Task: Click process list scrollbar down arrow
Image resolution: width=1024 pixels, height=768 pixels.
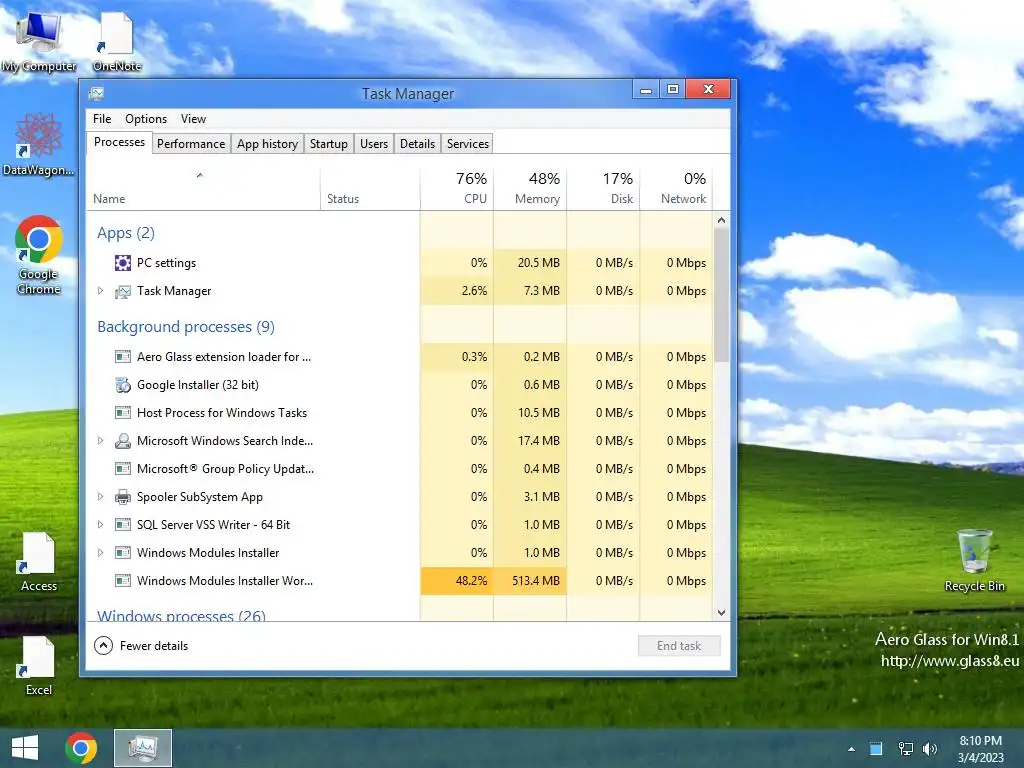Action: point(721,613)
